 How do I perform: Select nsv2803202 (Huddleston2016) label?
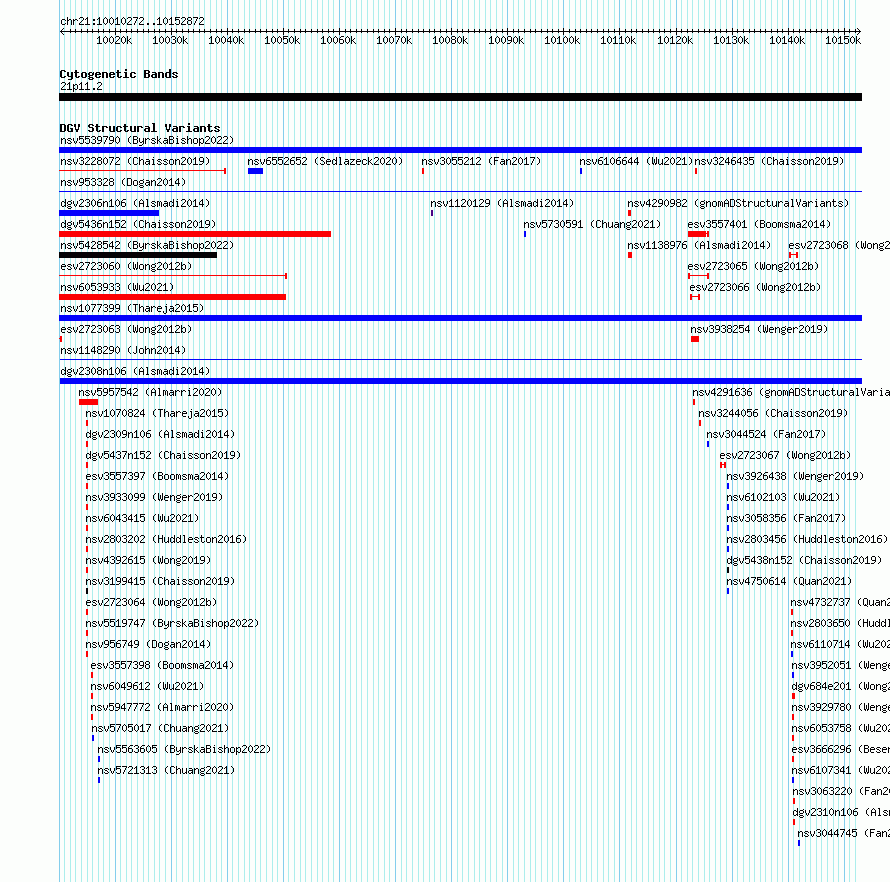tap(166, 539)
